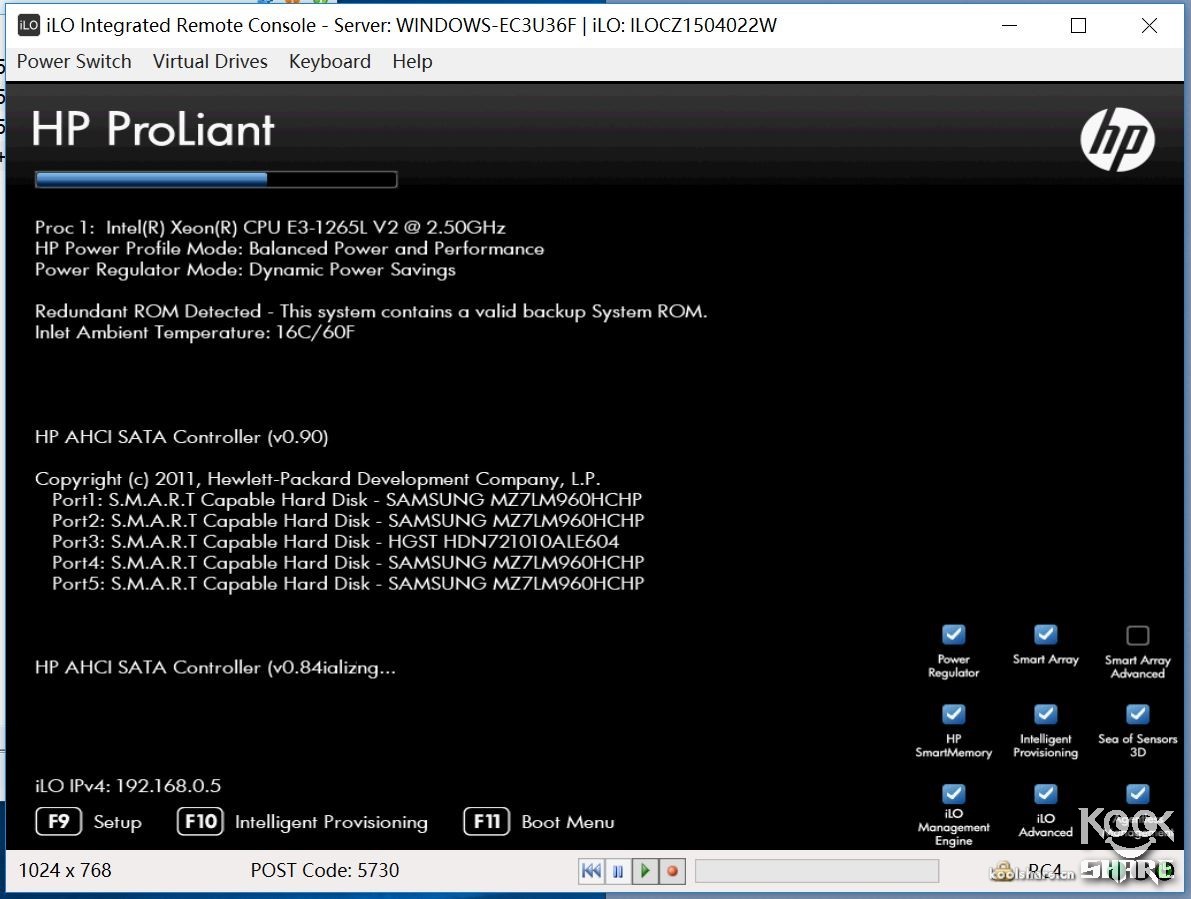Click the POST progress bar
This screenshot has width=1191, height=899.
click(x=216, y=179)
